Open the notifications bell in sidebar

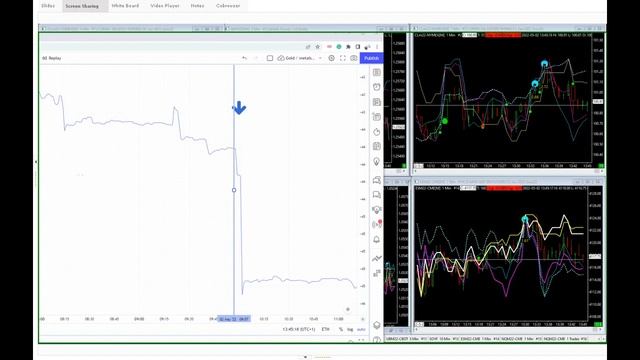point(377,239)
